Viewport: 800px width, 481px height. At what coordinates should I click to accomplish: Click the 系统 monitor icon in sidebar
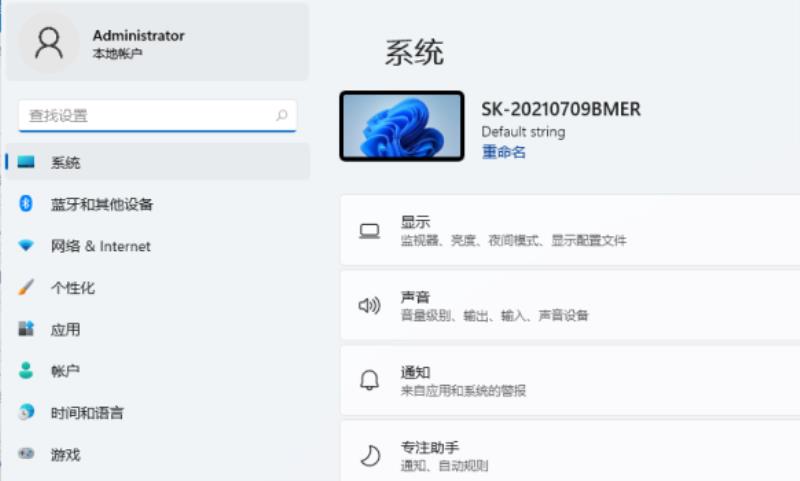[x=26, y=162]
